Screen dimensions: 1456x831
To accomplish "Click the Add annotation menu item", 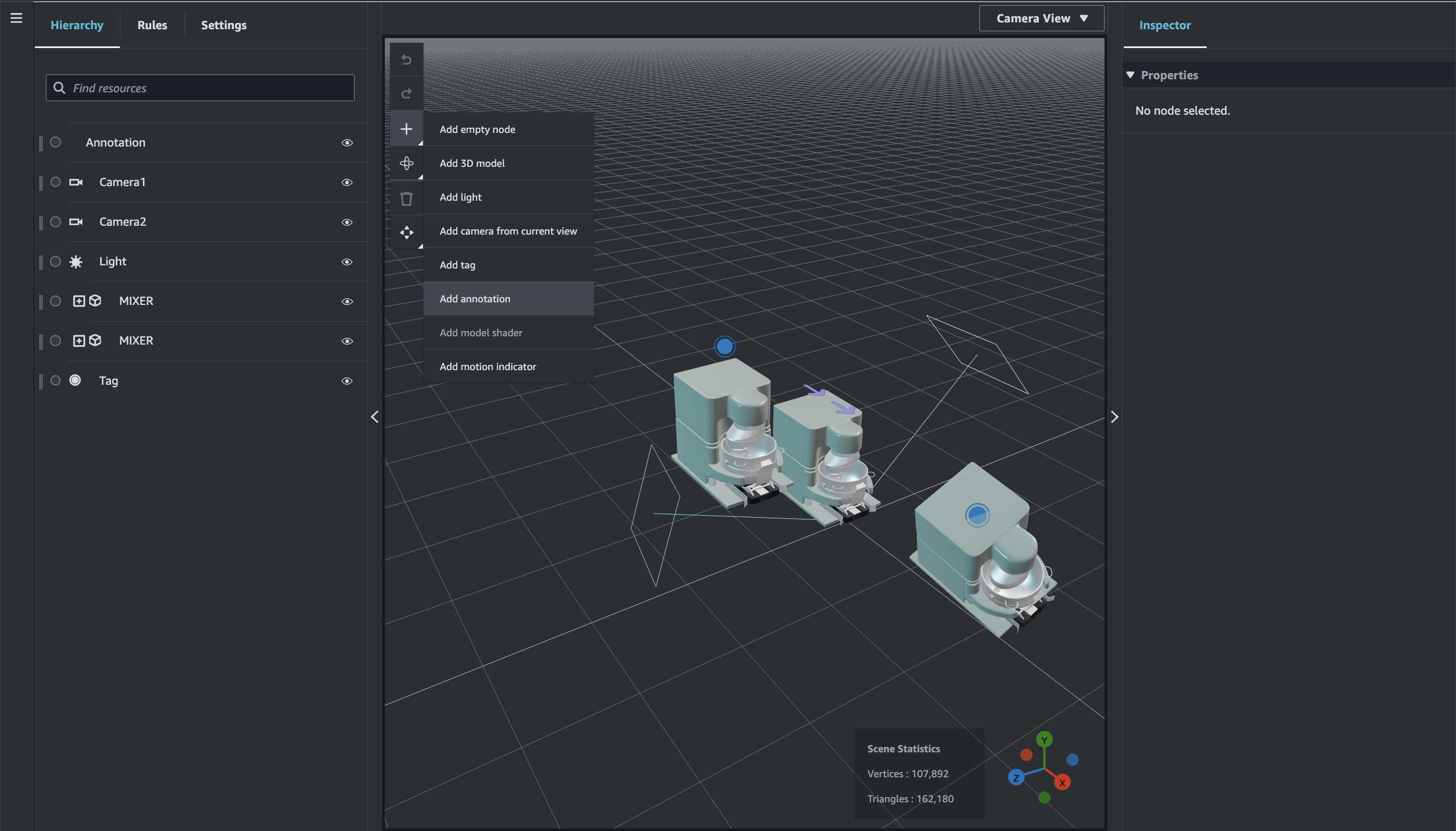I will (x=475, y=298).
